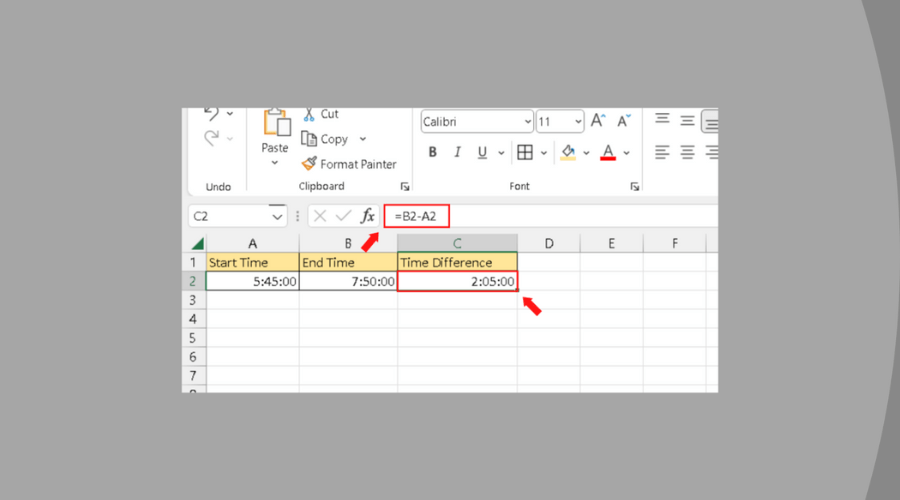The image size is (900, 500).
Task: Expand the Paste options arrow
Action: point(275,163)
